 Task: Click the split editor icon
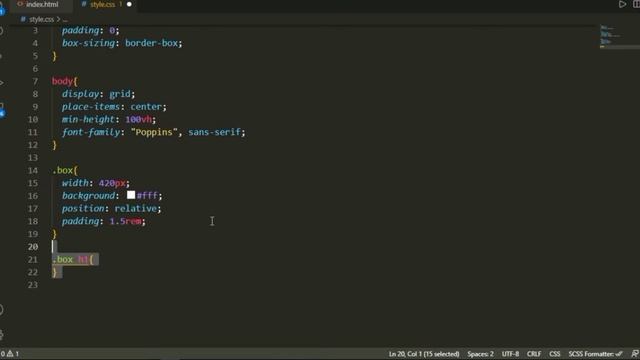tap(636, 4)
